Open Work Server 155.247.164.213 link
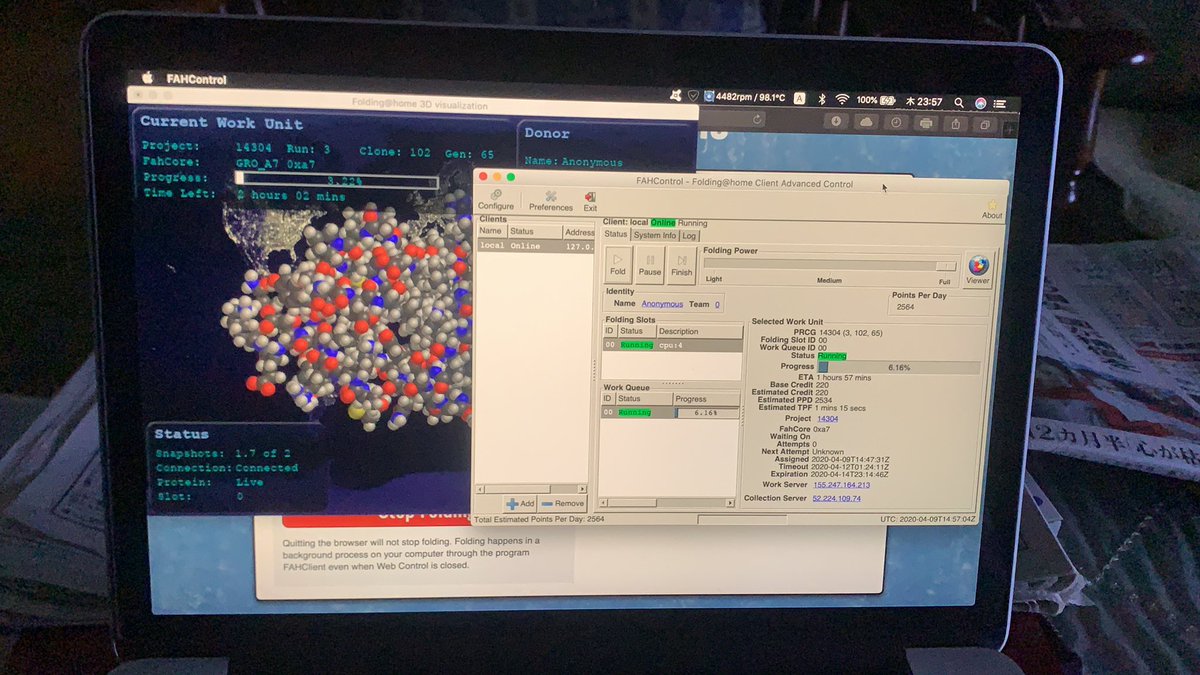 click(841, 485)
